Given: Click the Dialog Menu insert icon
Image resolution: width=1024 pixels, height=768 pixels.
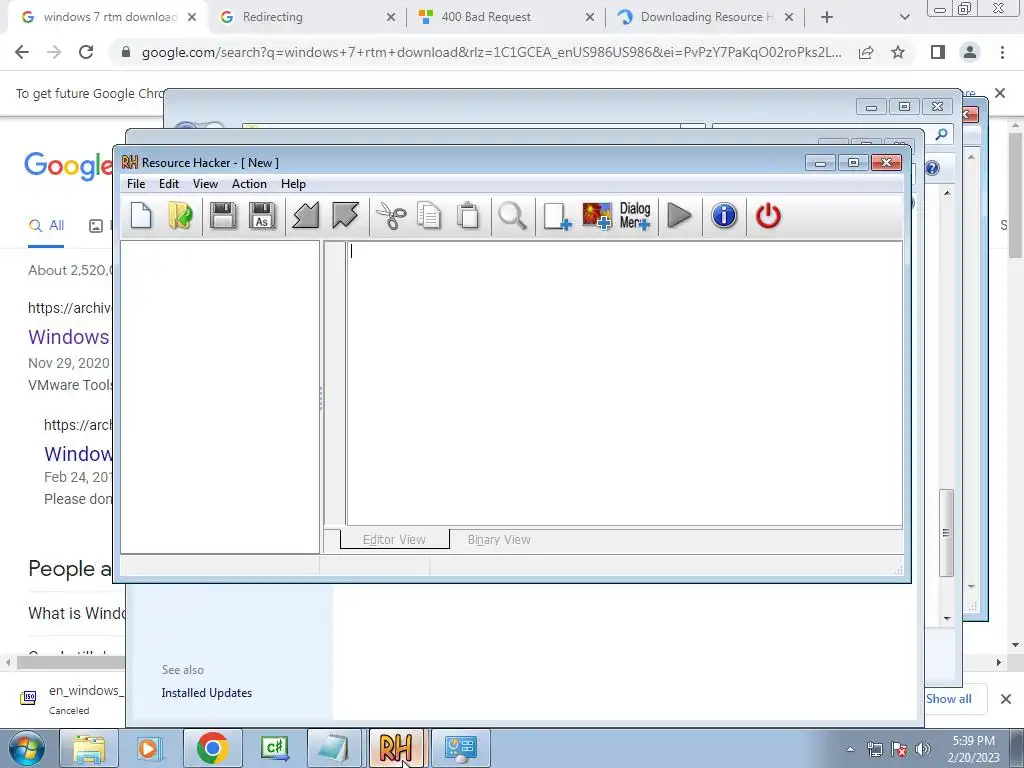Looking at the screenshot, I should coord(635,216).
